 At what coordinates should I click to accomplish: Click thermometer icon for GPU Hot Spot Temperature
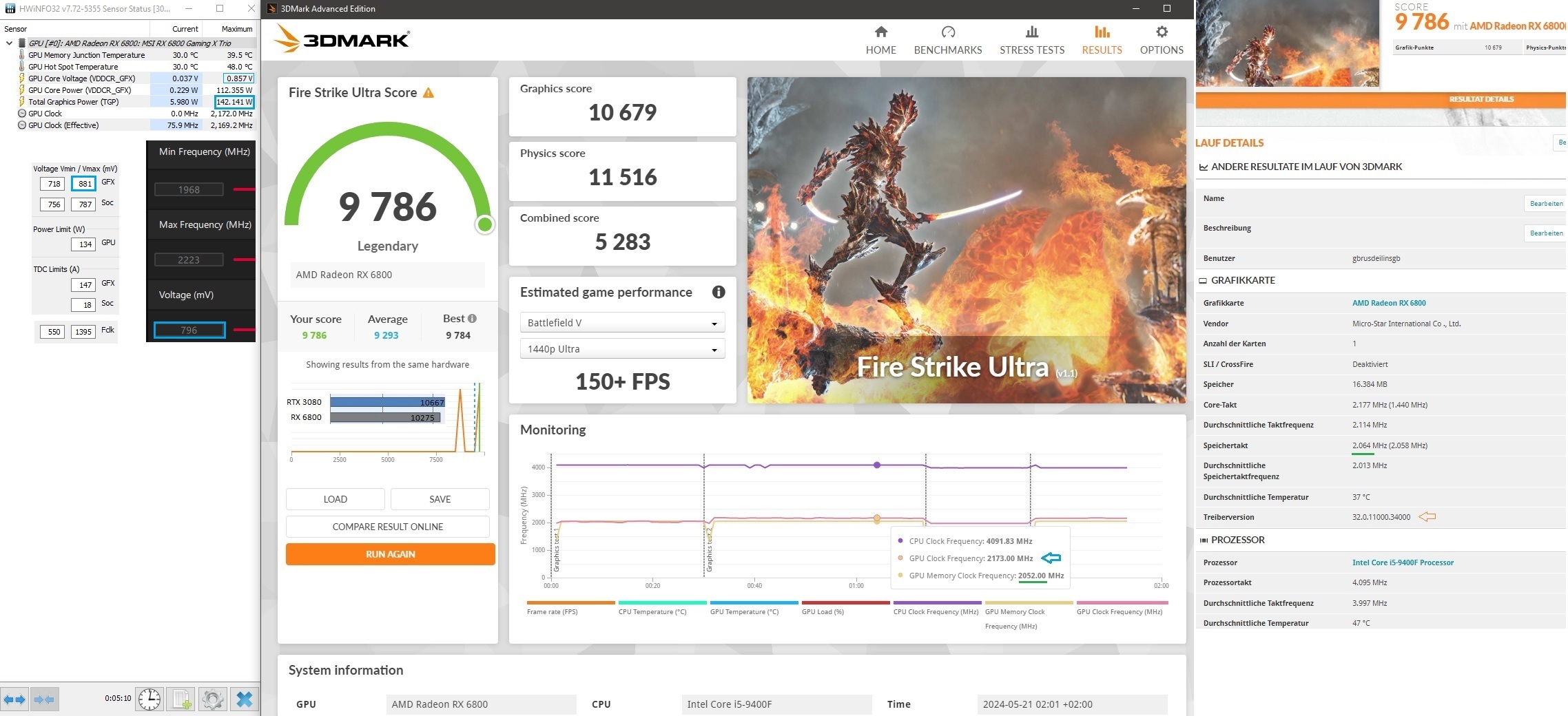pyautogui.click(x=22, y=67)
